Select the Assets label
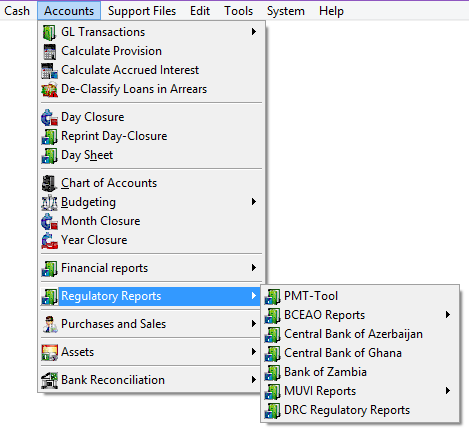The width and height of the screenshot is (469, 434). click(x=78, y=352)
